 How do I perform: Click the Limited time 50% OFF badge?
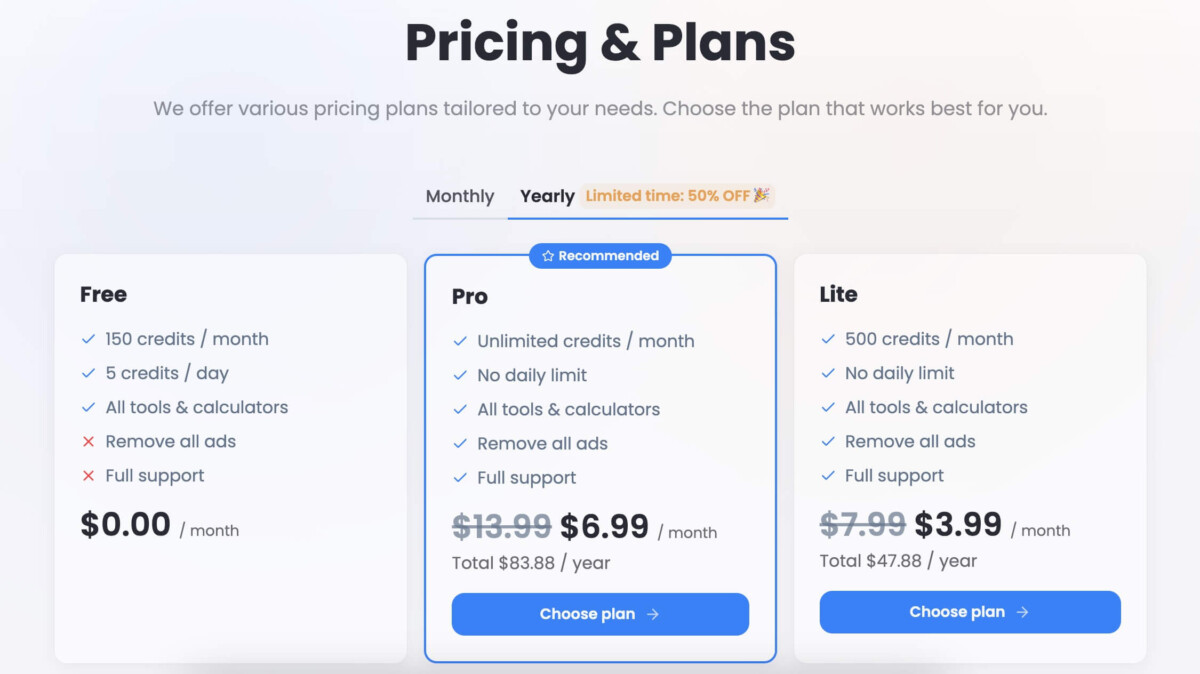tap(677, 196)
